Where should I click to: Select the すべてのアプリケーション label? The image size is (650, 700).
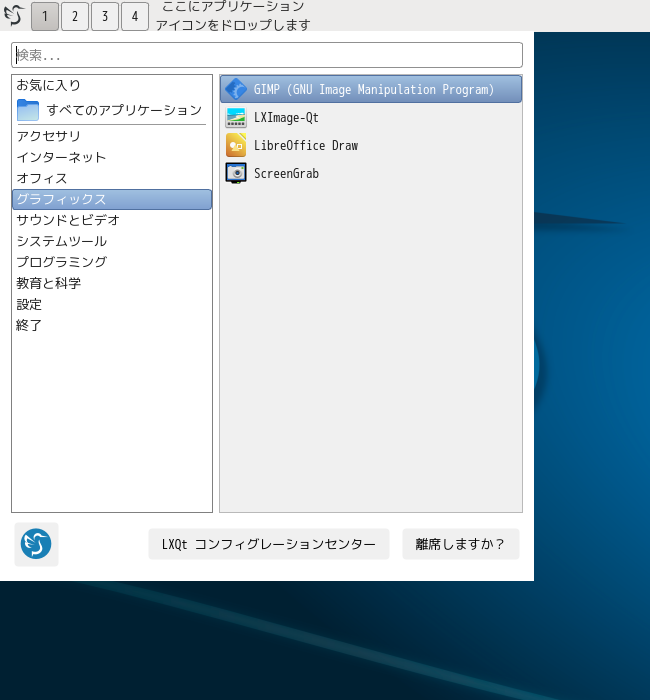[125, 110]
